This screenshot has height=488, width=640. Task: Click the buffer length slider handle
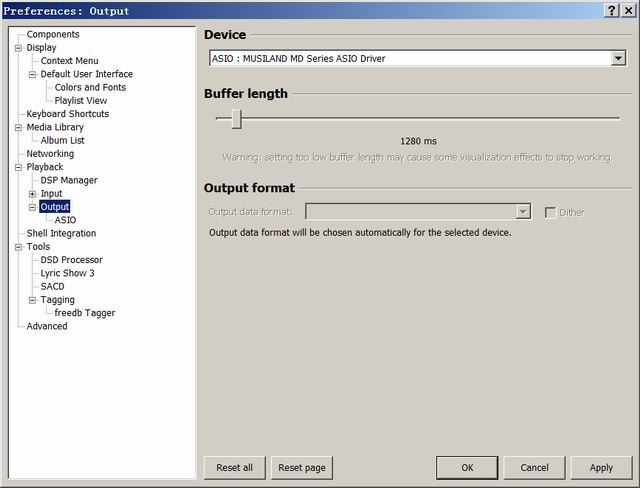(236, 119)
